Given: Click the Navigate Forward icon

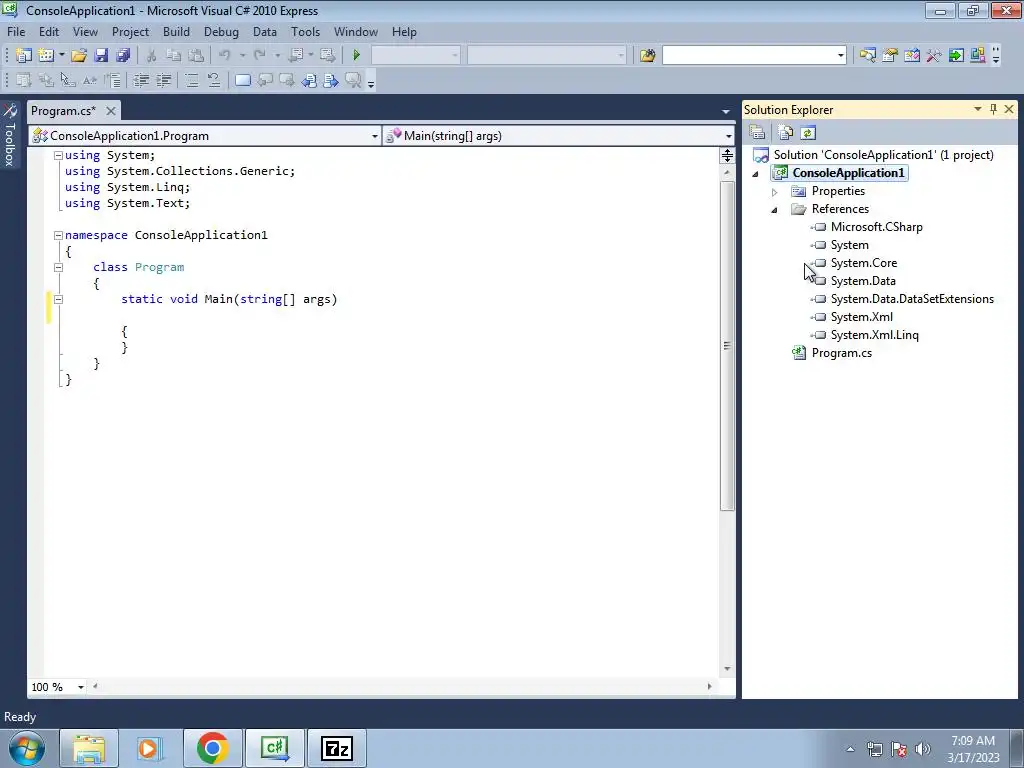Looking at the screenshot, I should pos(327,56).
